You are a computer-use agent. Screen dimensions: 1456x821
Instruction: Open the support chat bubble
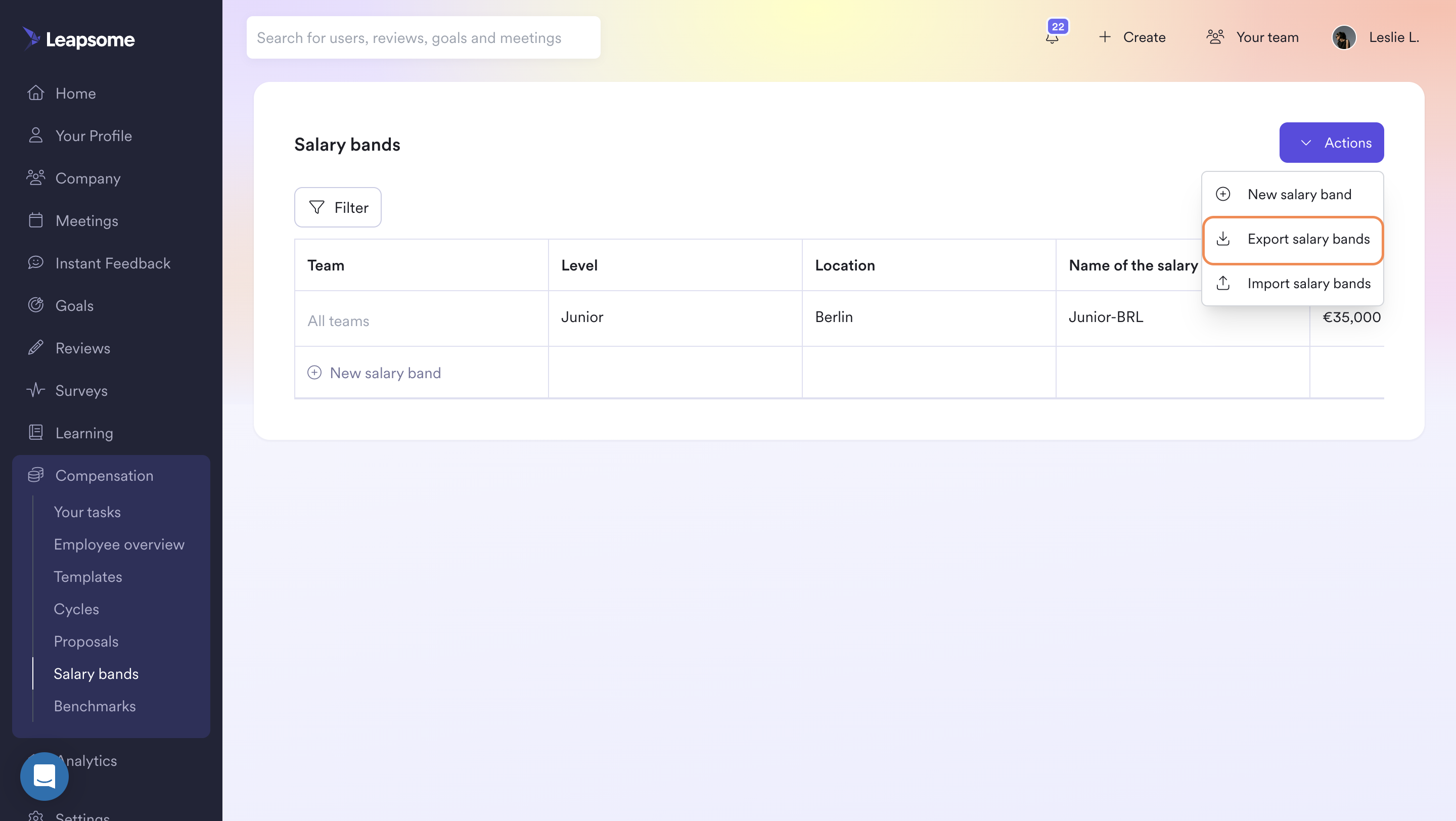click(x=44, y=776)
